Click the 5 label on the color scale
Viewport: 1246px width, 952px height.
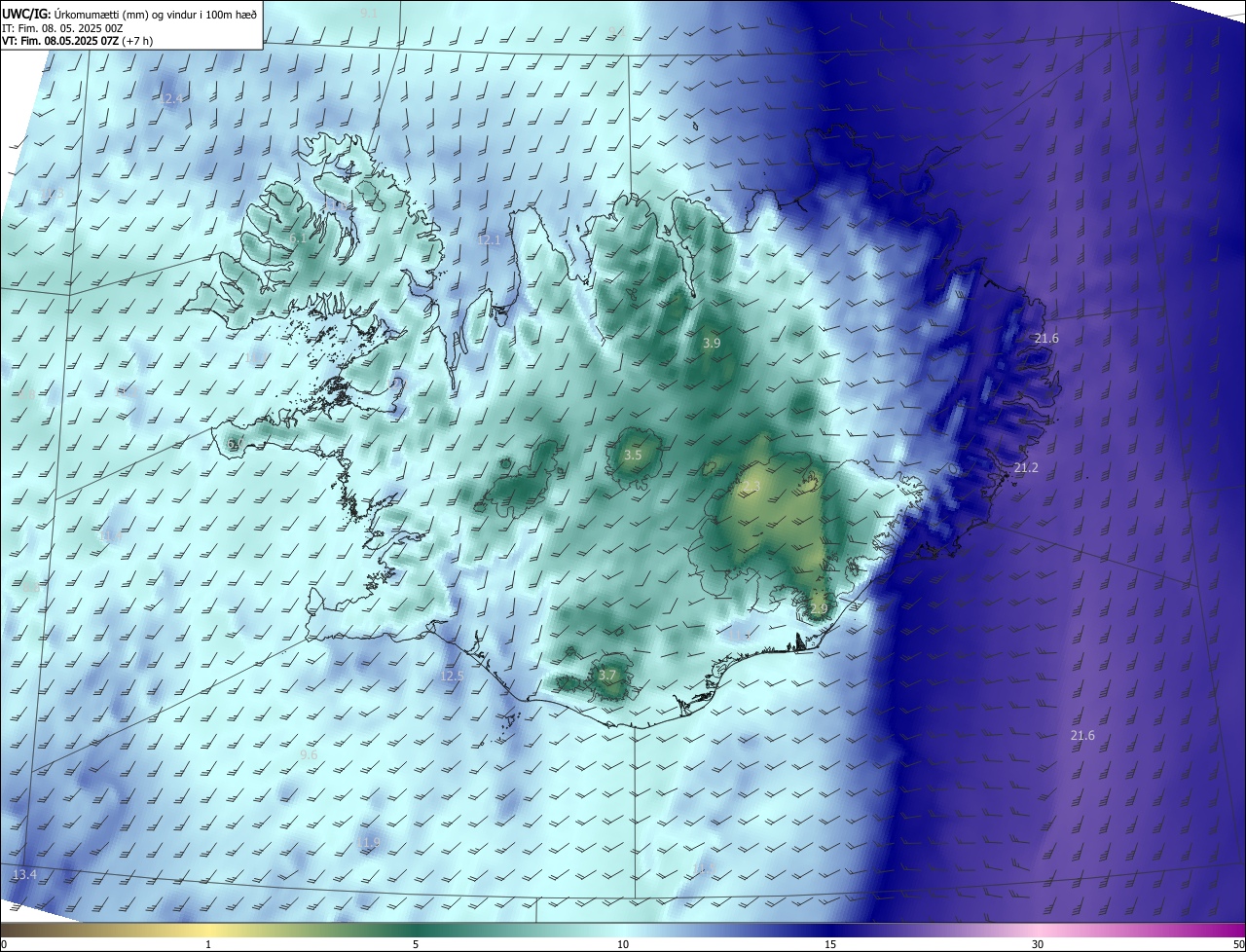[x=416, y=944]
